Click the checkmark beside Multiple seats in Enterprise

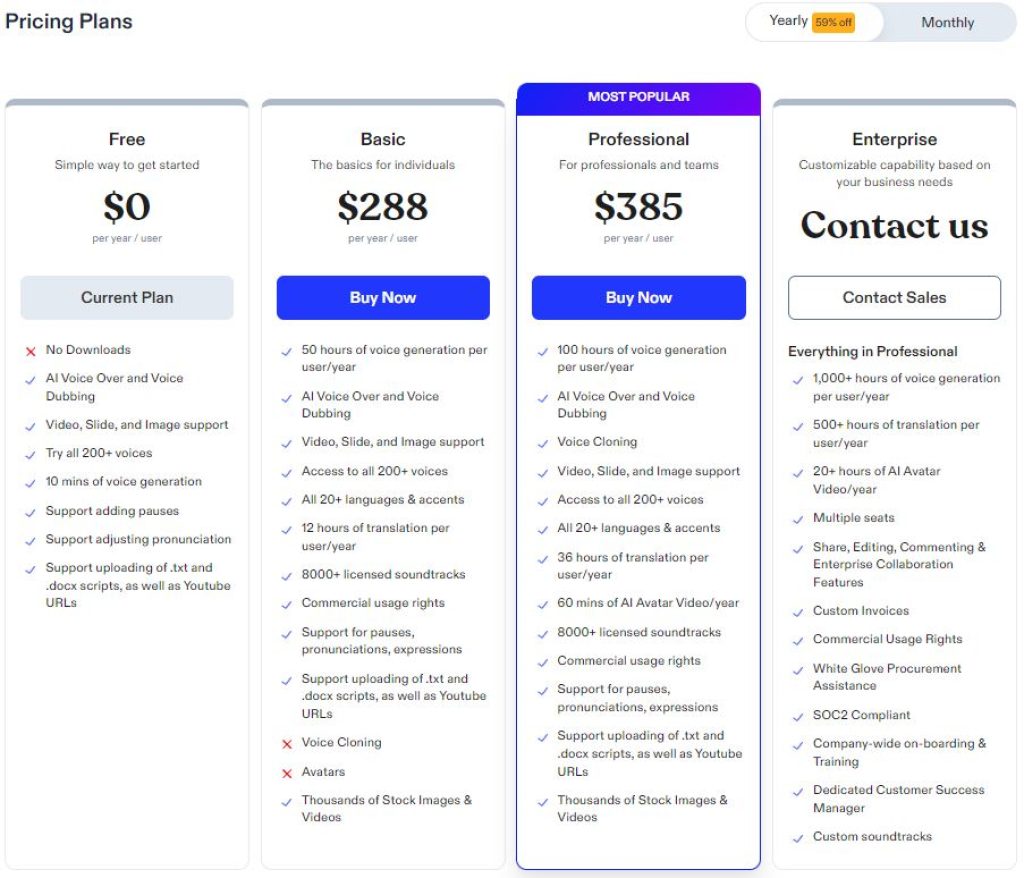point(797,519)
